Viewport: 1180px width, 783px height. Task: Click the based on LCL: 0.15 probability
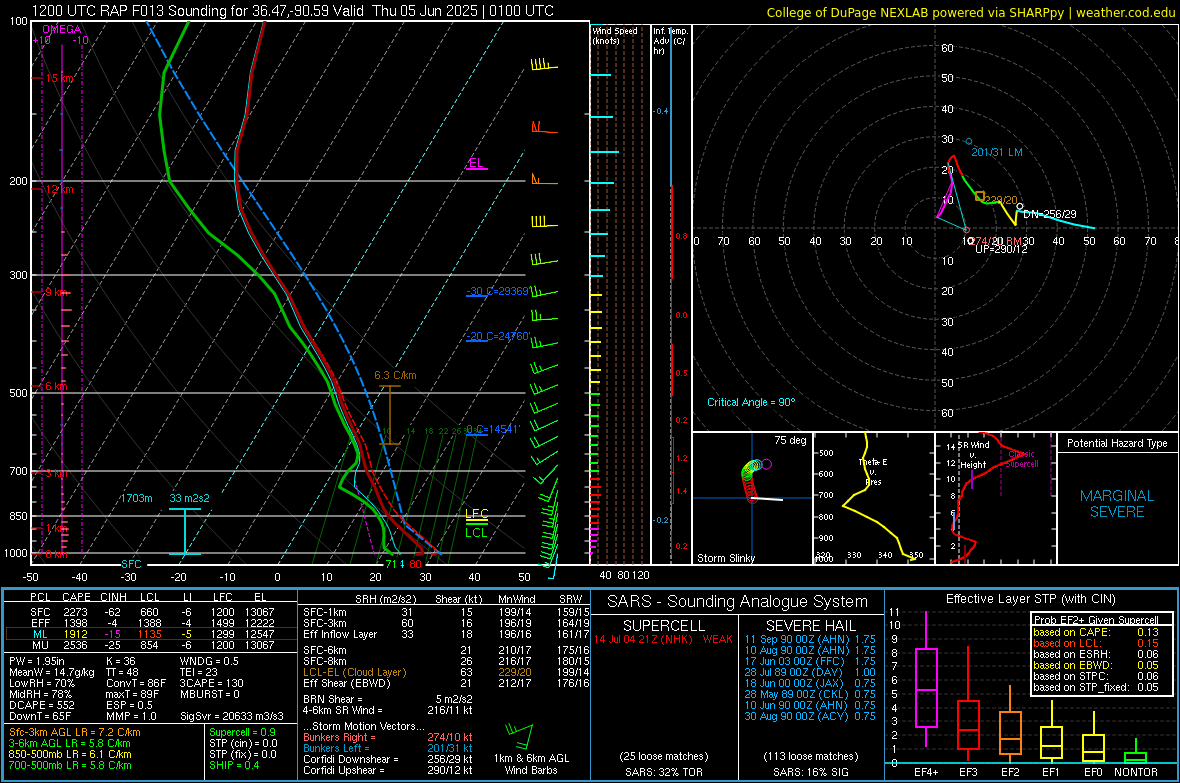coord(1096,643)
